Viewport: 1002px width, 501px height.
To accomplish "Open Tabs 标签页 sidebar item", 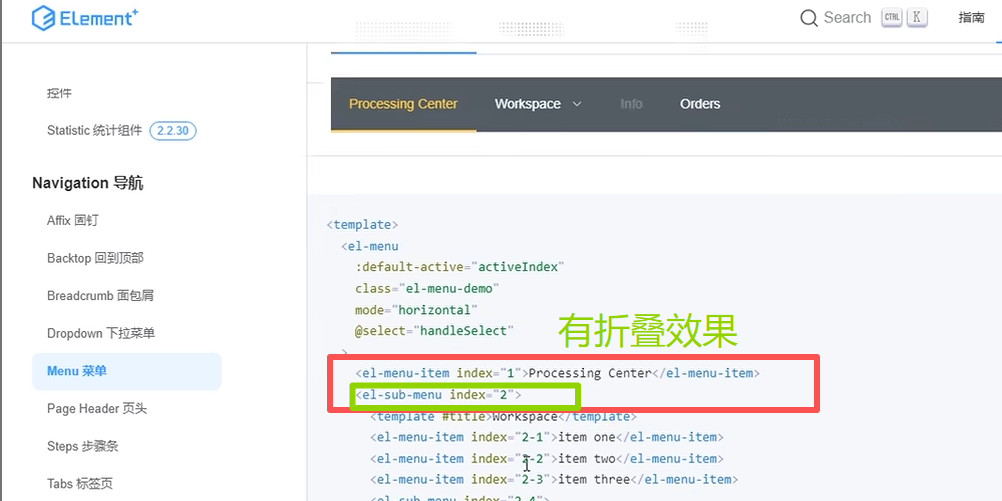I will pos(80,484).
